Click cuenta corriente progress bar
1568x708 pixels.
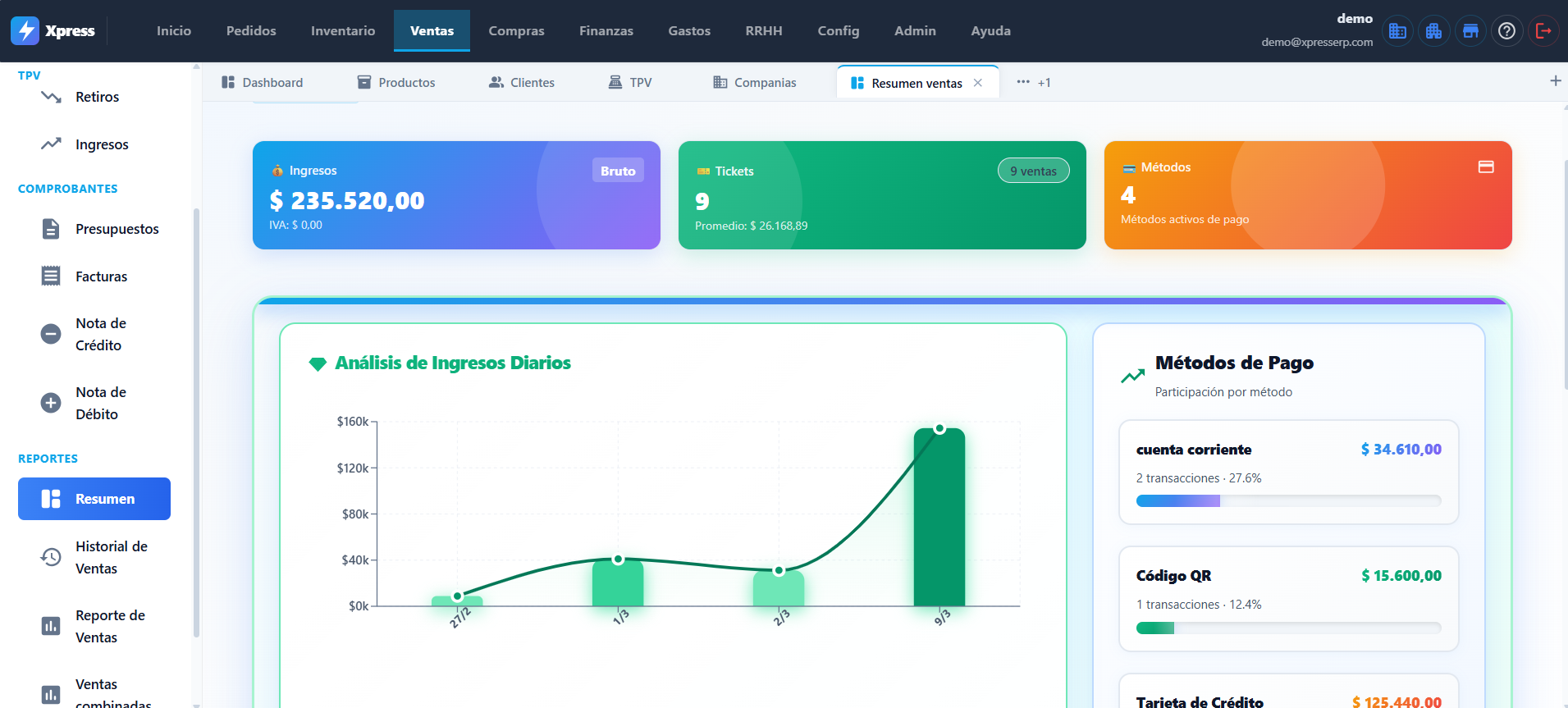tap(1287, 501)
